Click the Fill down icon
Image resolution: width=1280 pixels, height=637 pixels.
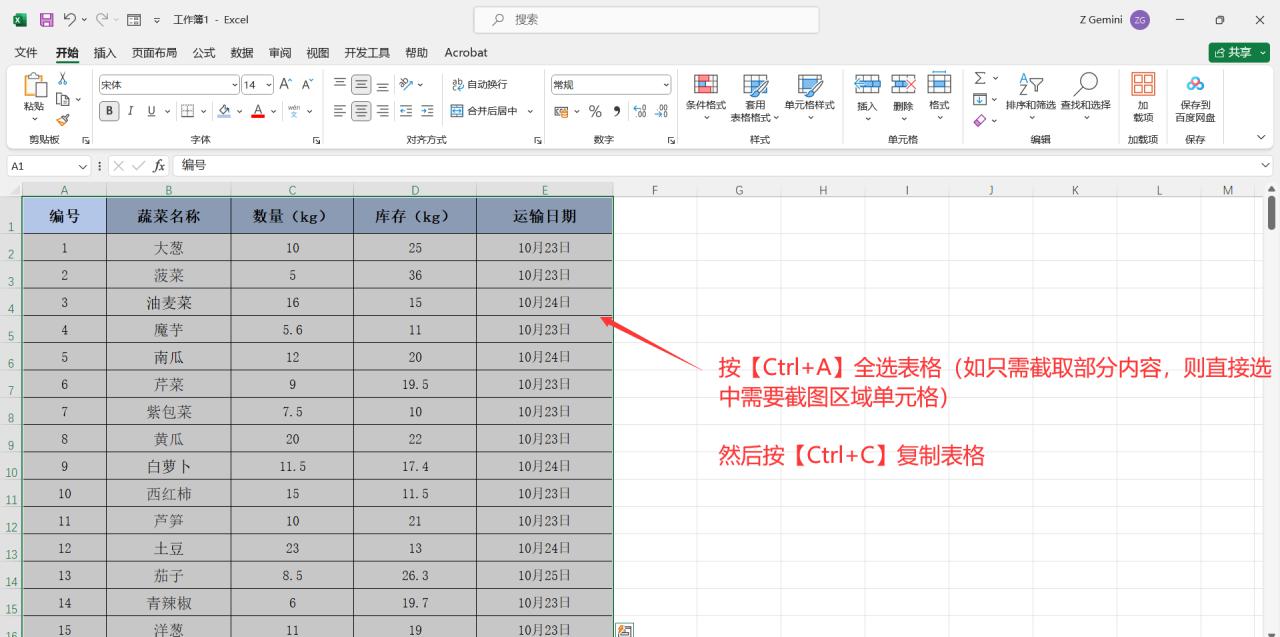tap(980, 99)
